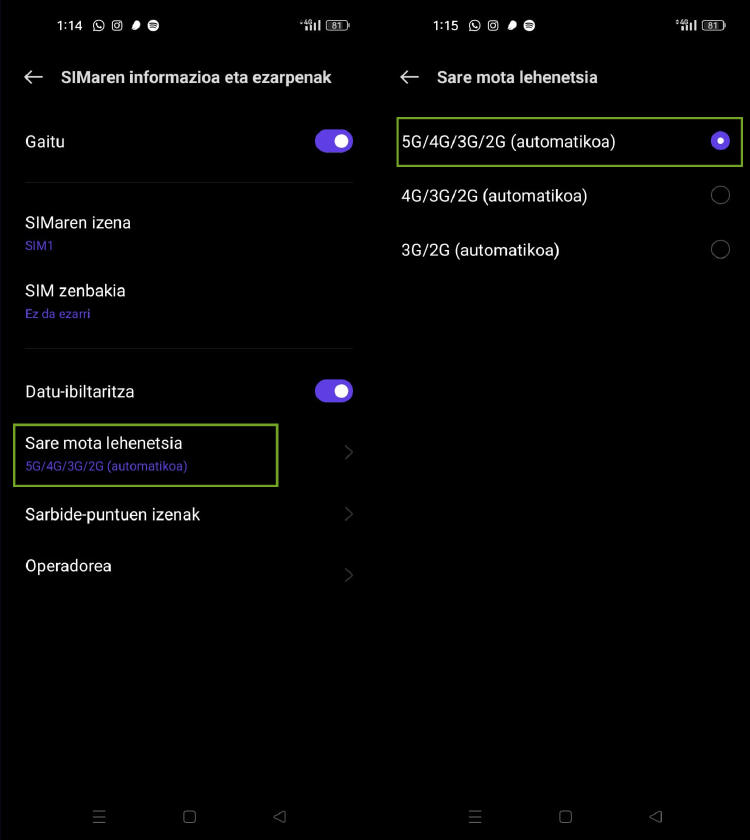This screenshot has height=840, width=750.
Task: Tap the signal strength icon in status bar
Action: coord(313,26)
